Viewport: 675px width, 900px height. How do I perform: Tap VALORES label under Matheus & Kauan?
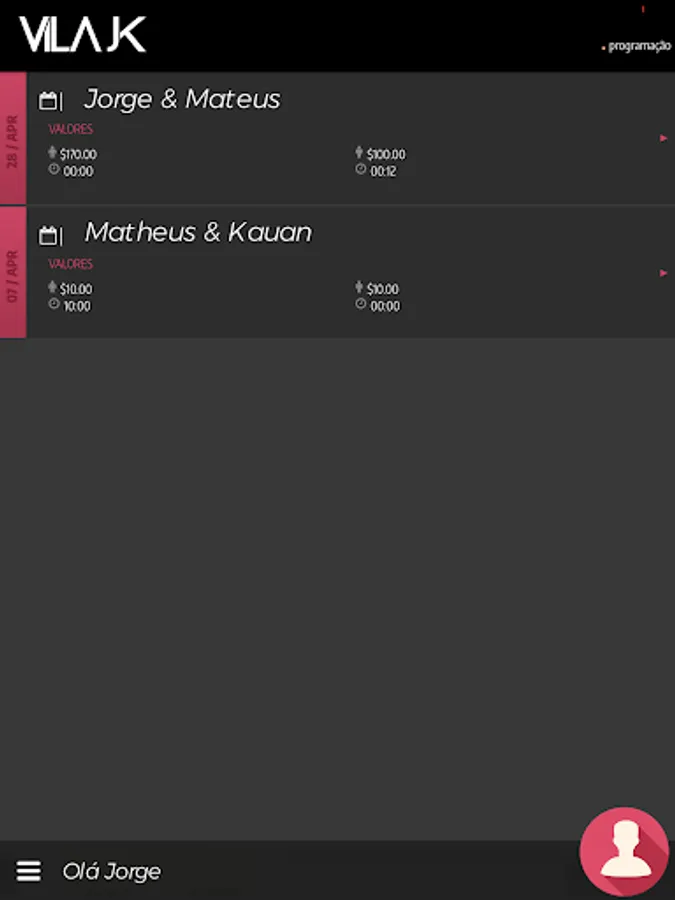pos(71,264)
